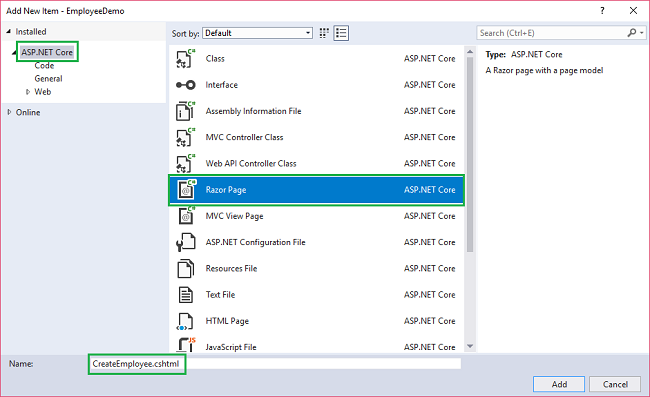The image size is (650, 397).
Task: Open the search options dropdown arrow
Action: click(x=642, y=33)
